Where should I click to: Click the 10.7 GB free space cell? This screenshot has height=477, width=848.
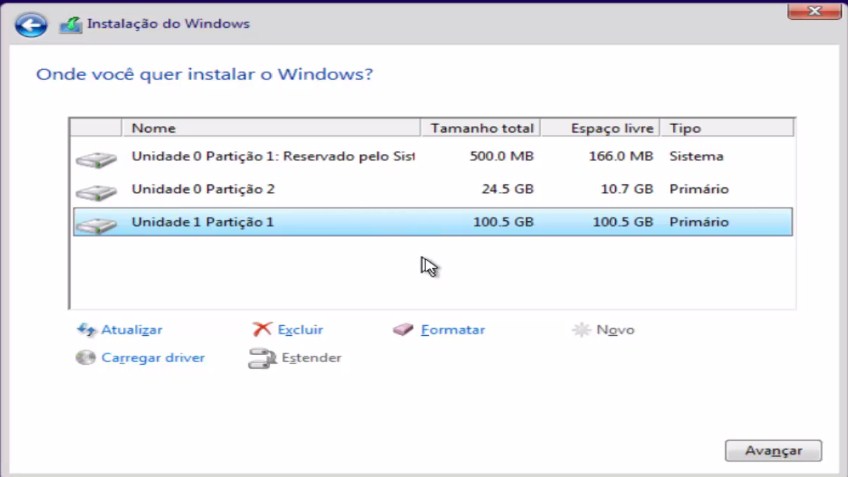(627, 189)
